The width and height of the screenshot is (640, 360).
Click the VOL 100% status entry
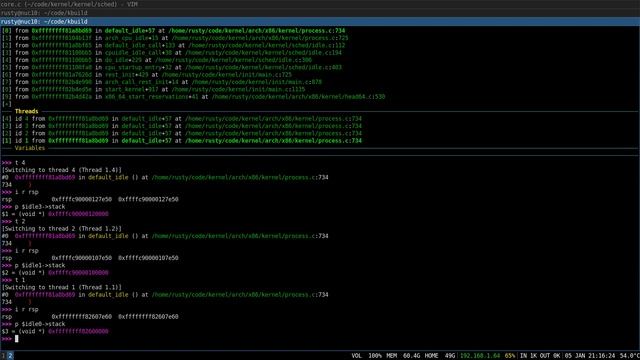367,356
